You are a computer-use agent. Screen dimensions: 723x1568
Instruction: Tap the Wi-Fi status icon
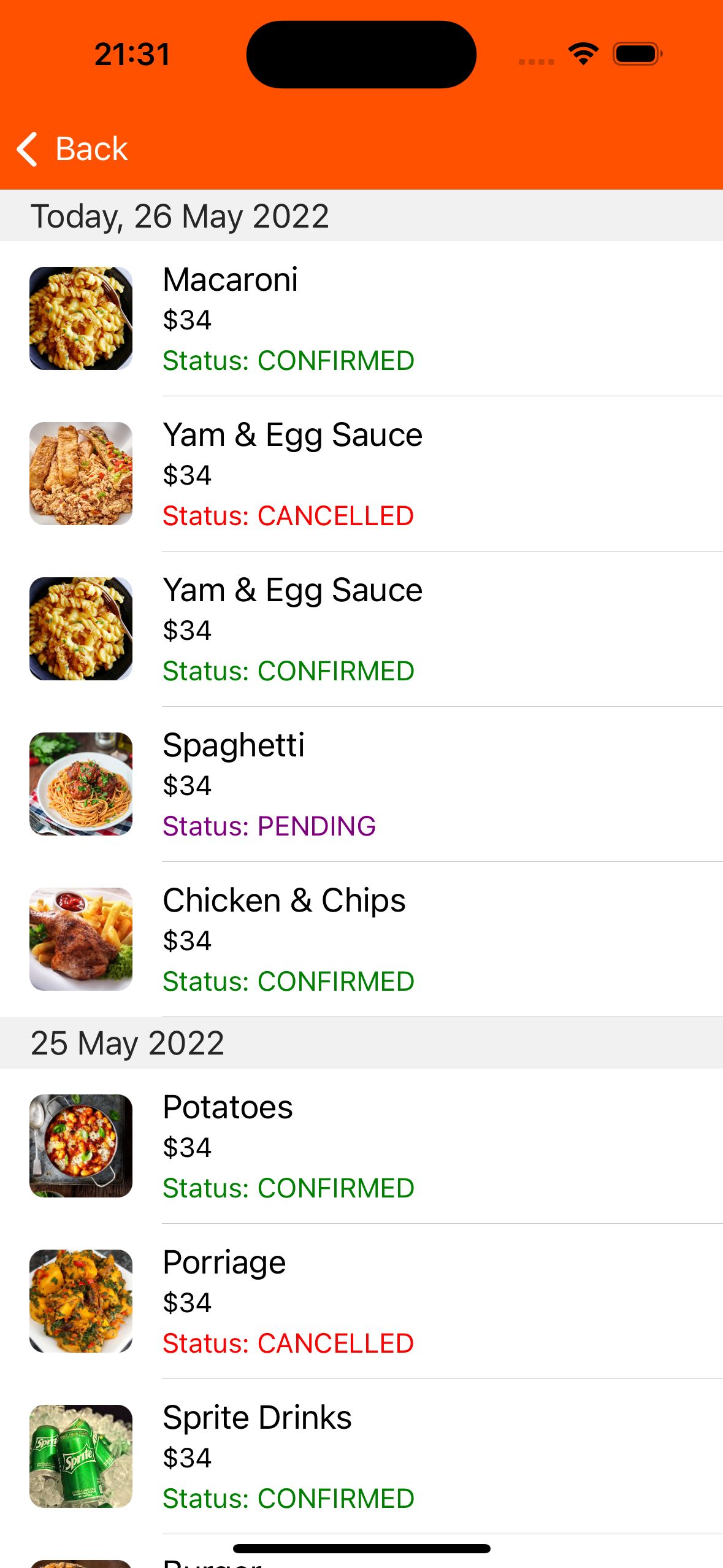pos(583,54)
